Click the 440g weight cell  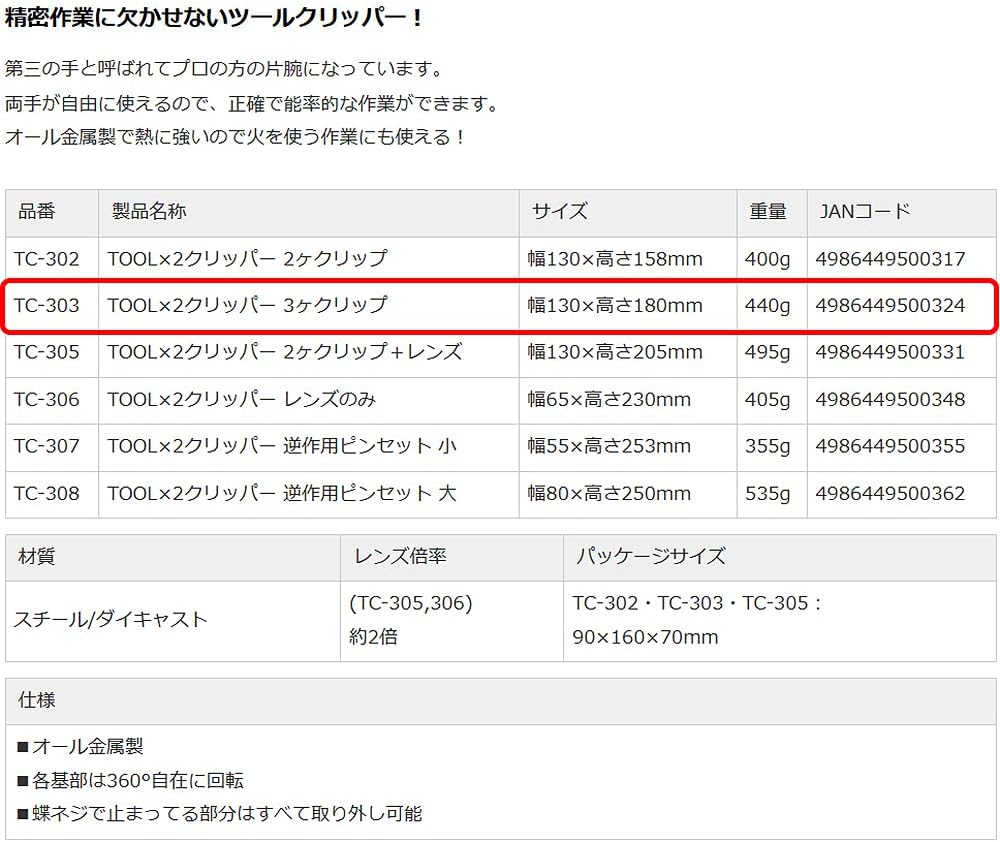pos(772,306)
